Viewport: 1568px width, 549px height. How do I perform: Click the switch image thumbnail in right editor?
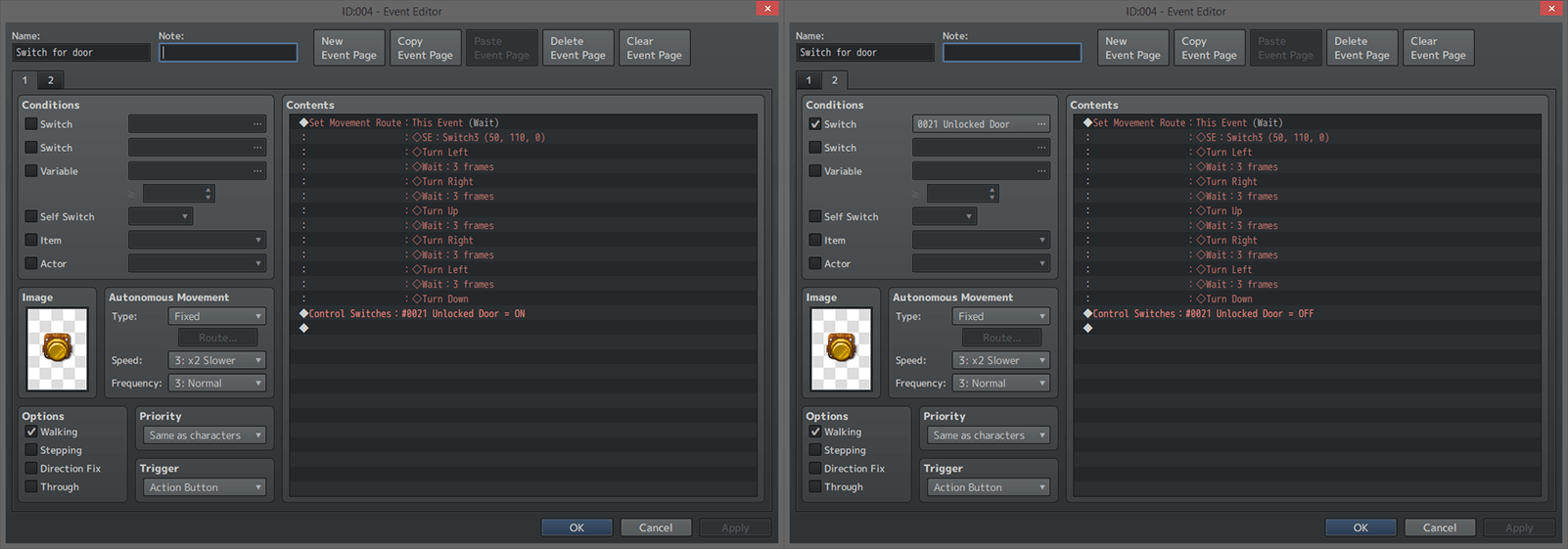[x=841, y=349]
